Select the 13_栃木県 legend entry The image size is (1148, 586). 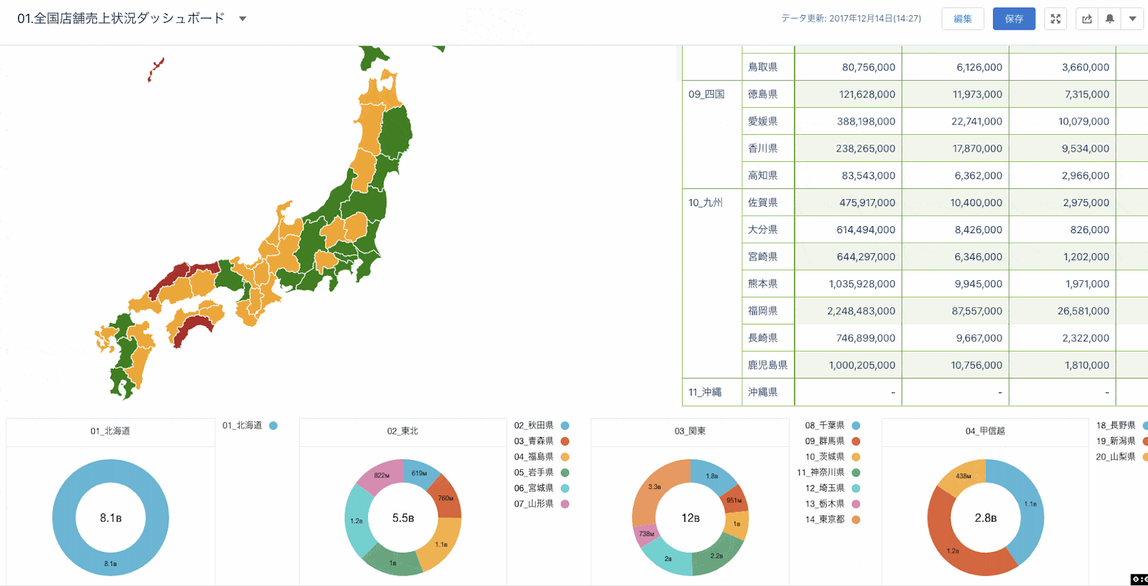pyautogui.click(x=832, y=504)
